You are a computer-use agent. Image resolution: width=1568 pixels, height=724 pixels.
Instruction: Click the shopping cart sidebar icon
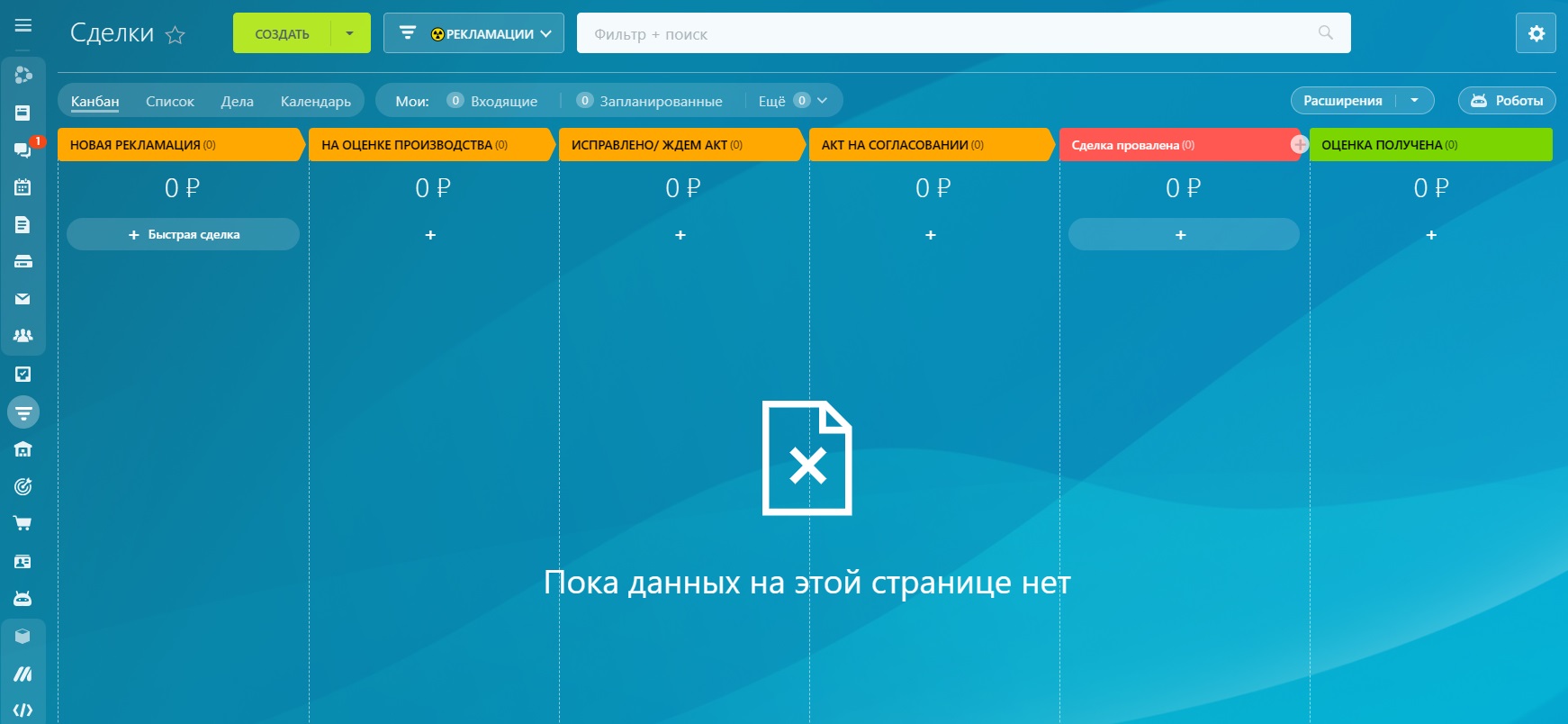click(x=23, y=523)
